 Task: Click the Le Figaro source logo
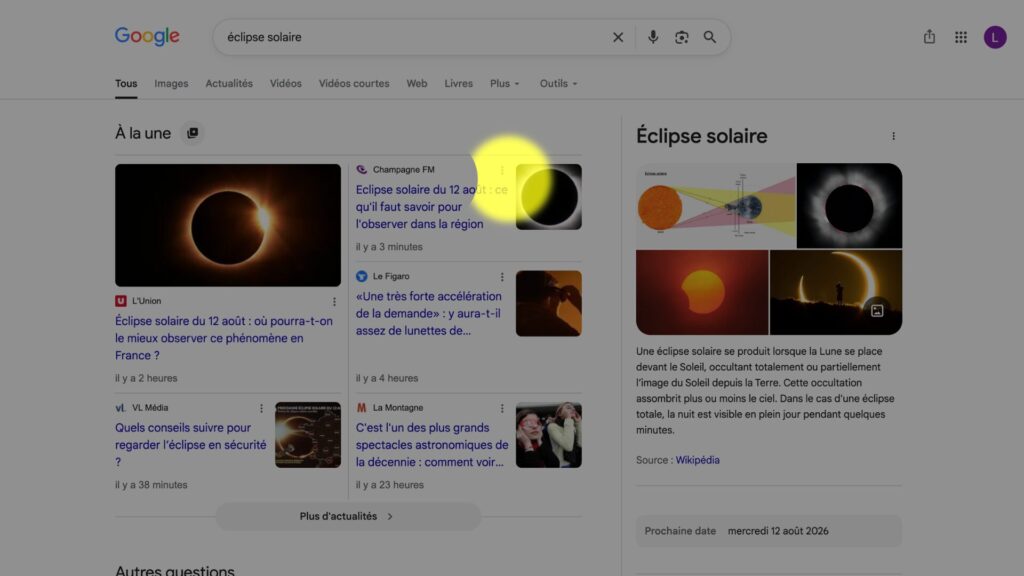tap(361, 276)
